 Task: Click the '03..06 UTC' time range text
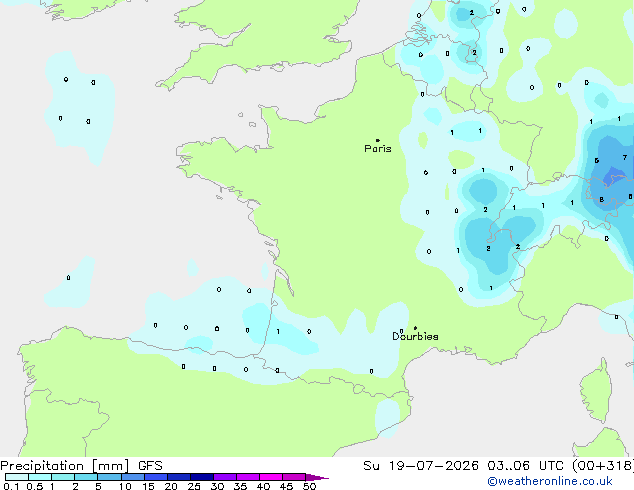(x=525, y=466)
